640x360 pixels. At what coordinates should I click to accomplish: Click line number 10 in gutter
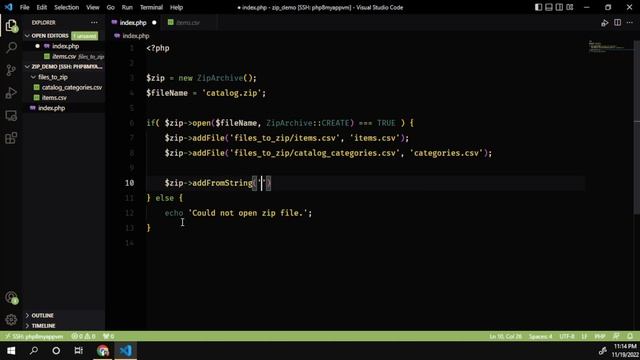tap(129, 183)
